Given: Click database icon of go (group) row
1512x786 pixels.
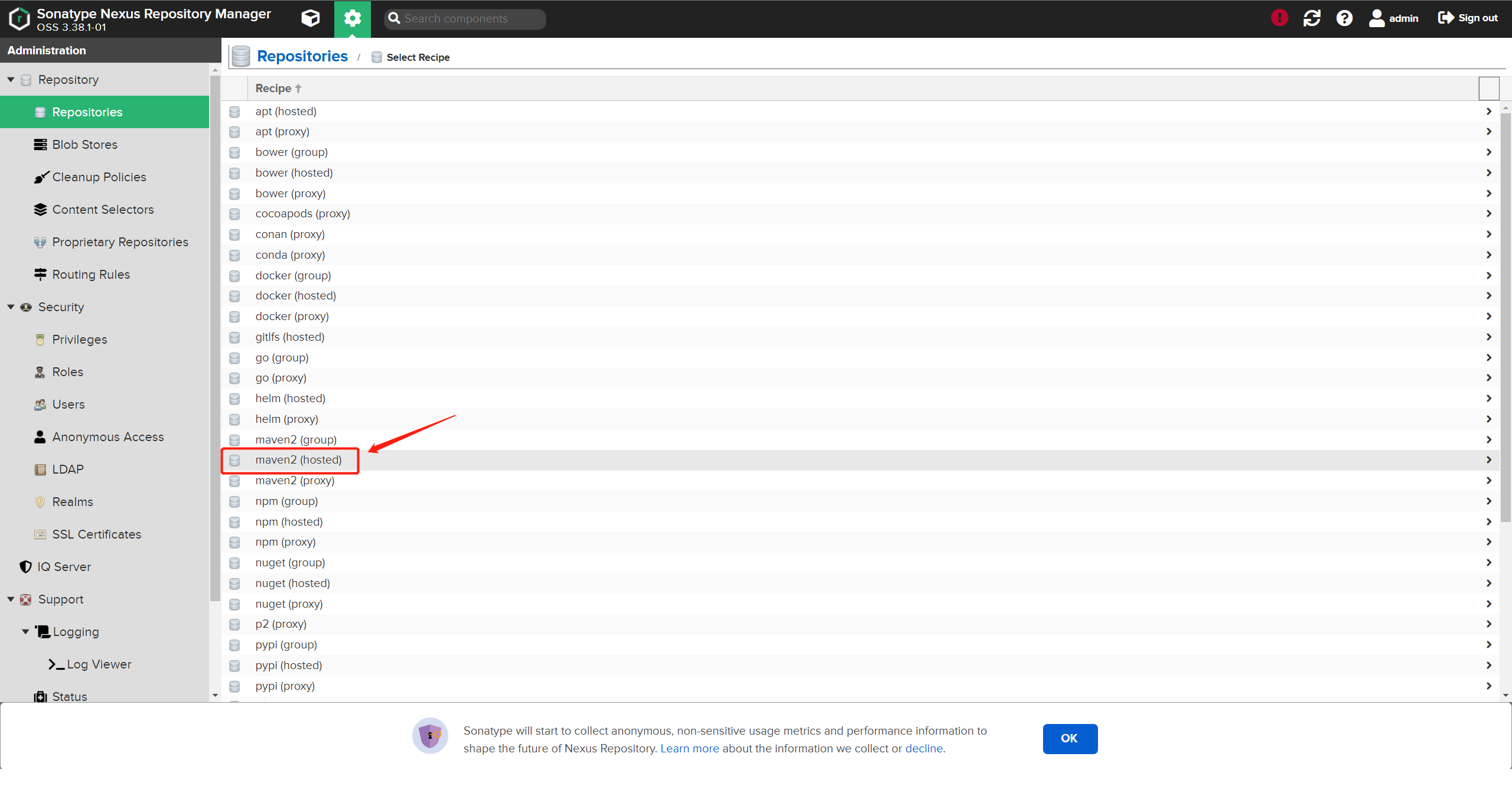Looking at the screenshot, I should pyautogui.click(x=234, y=358).
